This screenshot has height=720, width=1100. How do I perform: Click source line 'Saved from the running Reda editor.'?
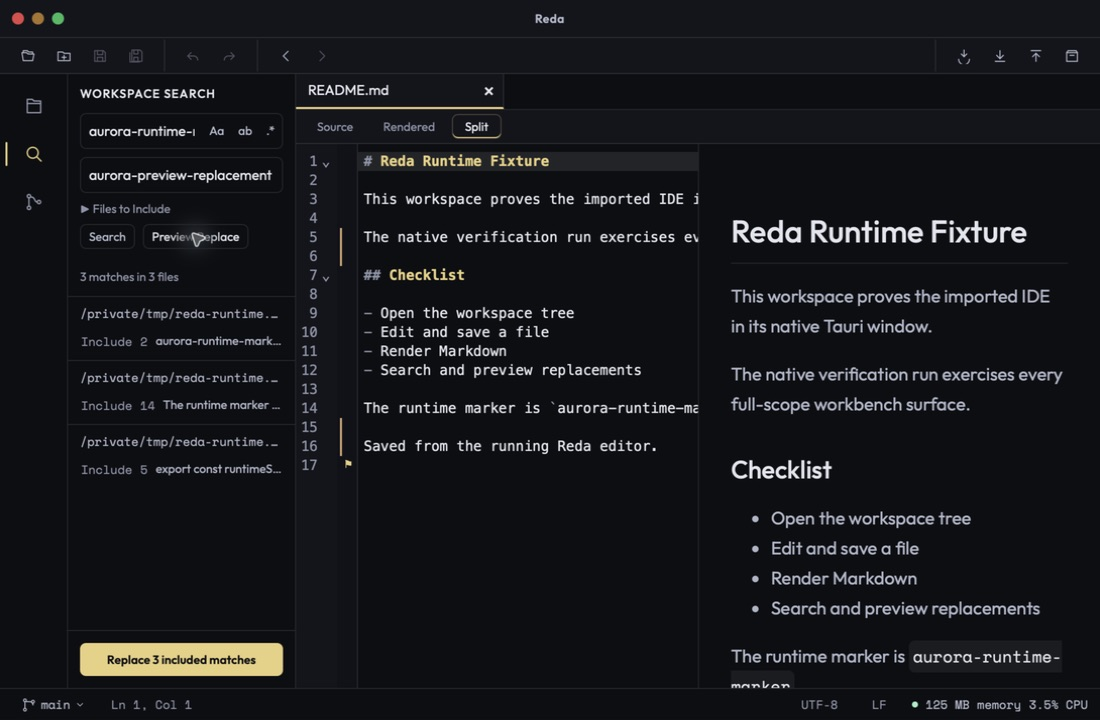tap(510, 446)
